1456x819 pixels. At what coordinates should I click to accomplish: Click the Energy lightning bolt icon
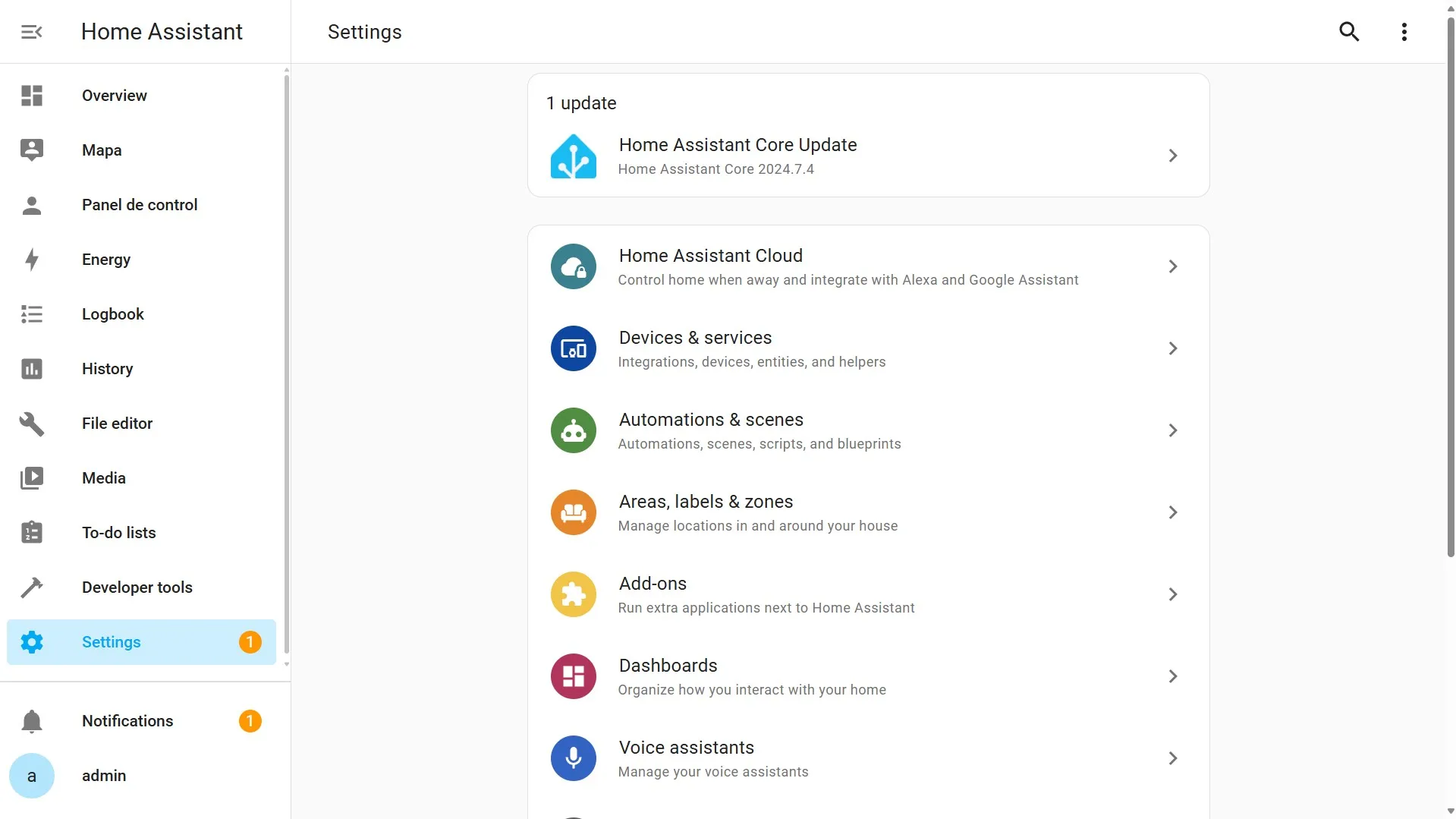[32, 260]
